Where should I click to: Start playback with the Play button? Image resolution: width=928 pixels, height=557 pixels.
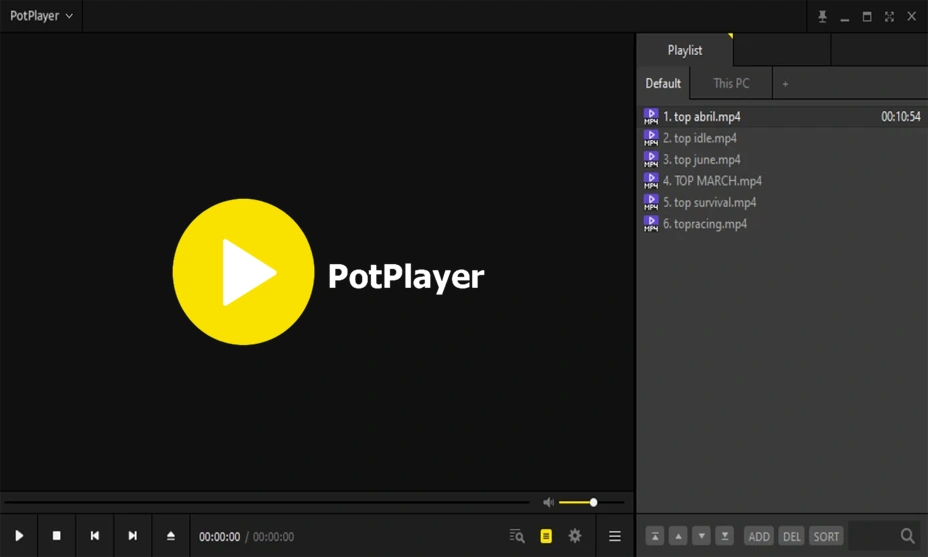coord(19,536)
